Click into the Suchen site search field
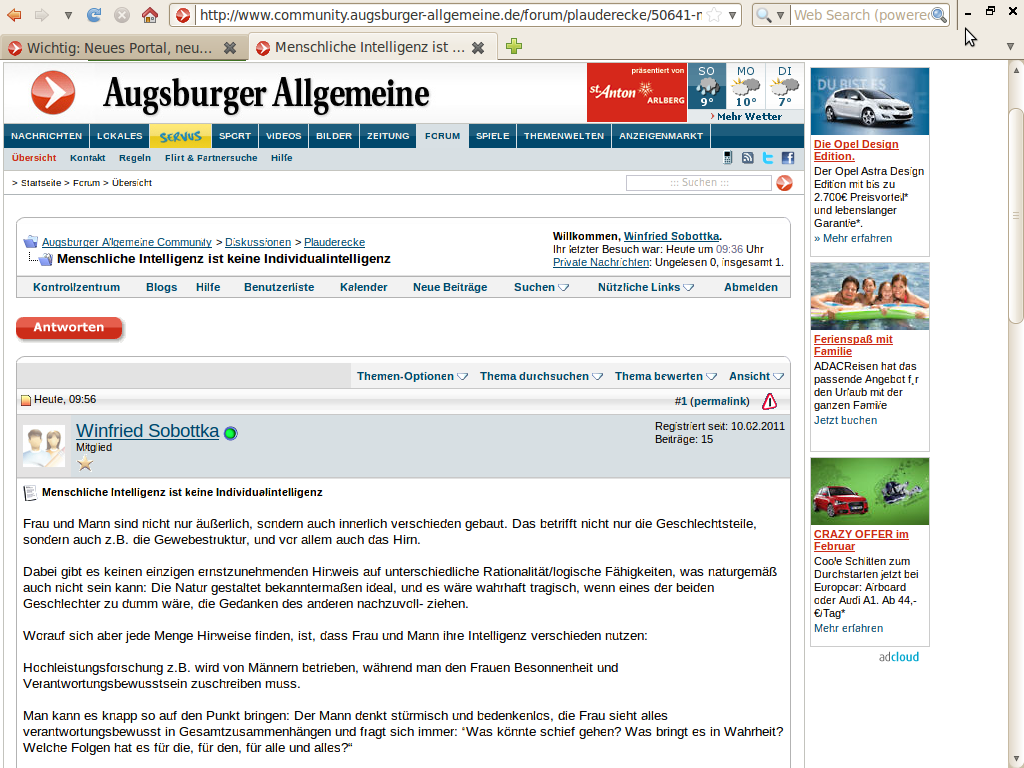 click(x=699, y=183)
